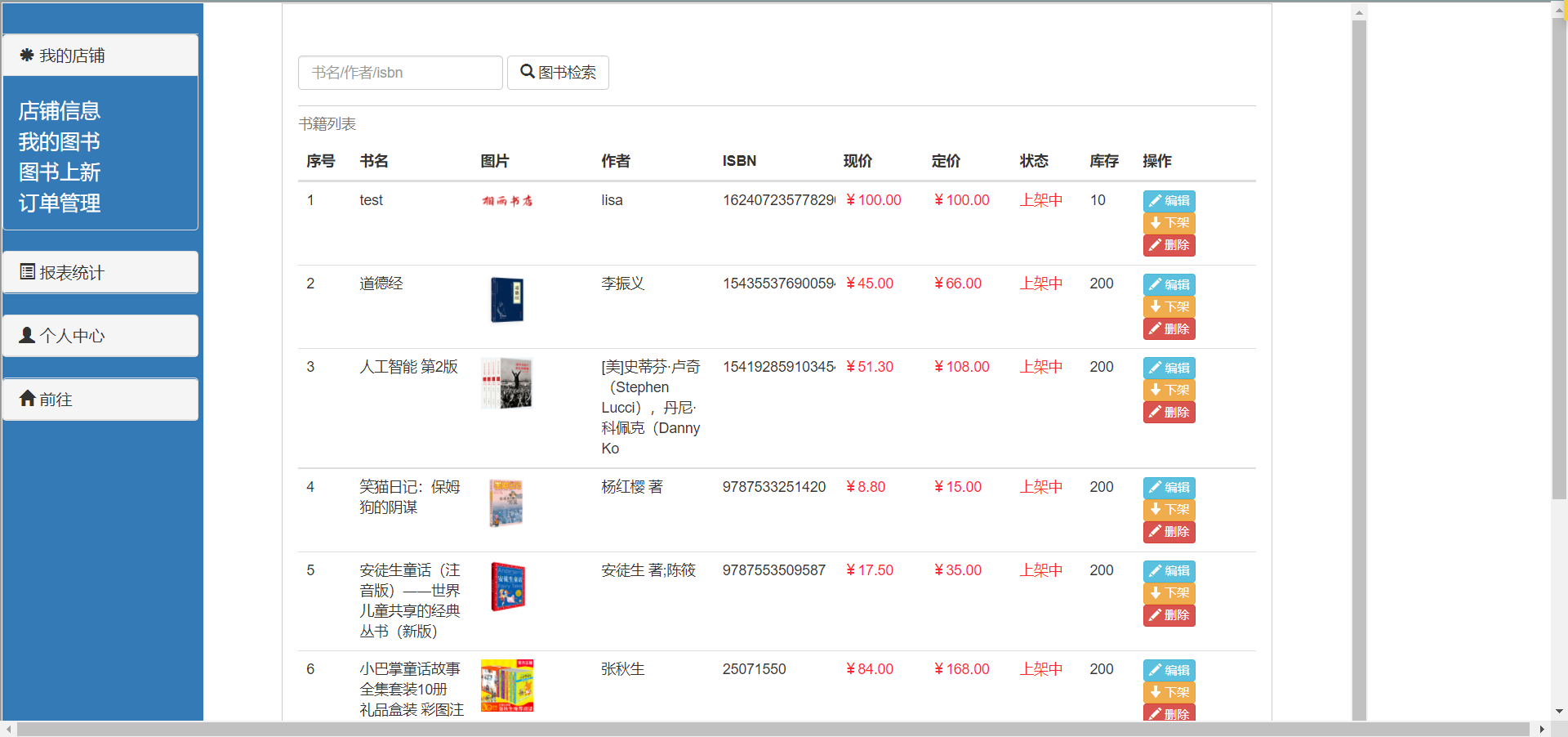The height and width of the screenshot is (737, 1568).
Task: Click the test book cover image
Action: (x=507, y=201)
